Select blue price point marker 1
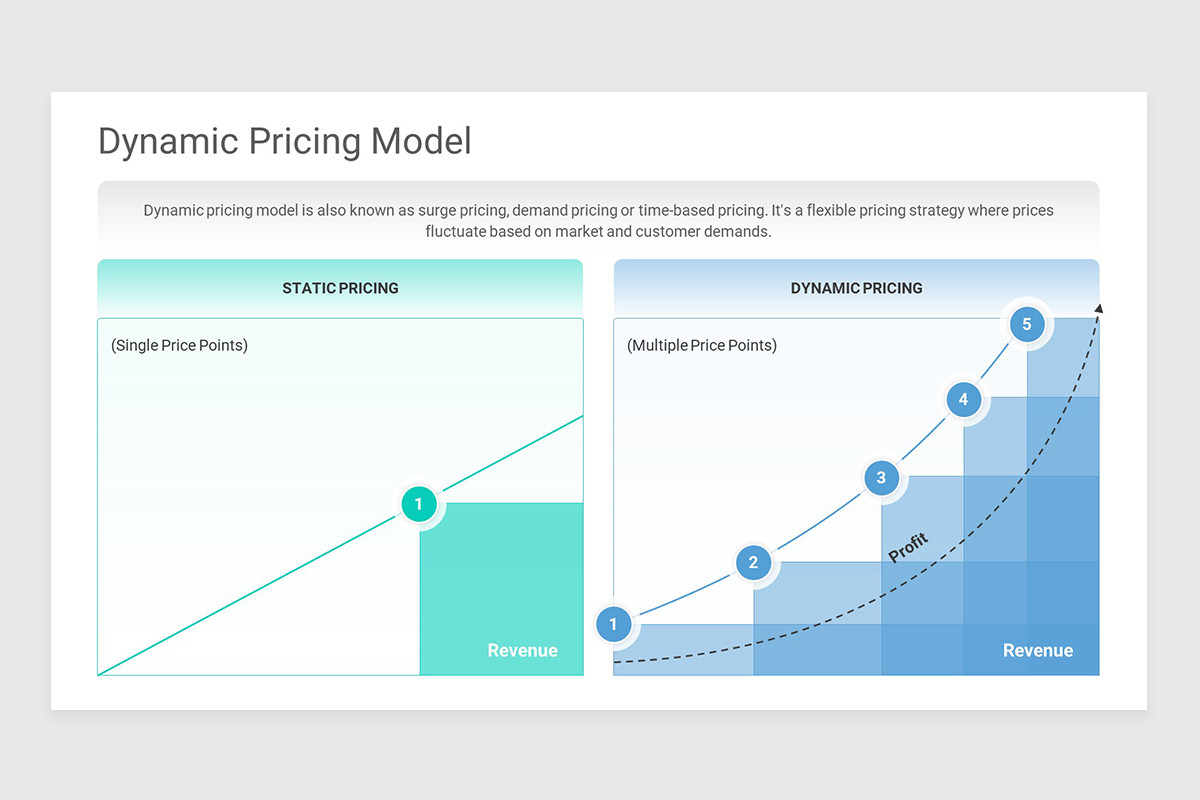 click(613, 625)
